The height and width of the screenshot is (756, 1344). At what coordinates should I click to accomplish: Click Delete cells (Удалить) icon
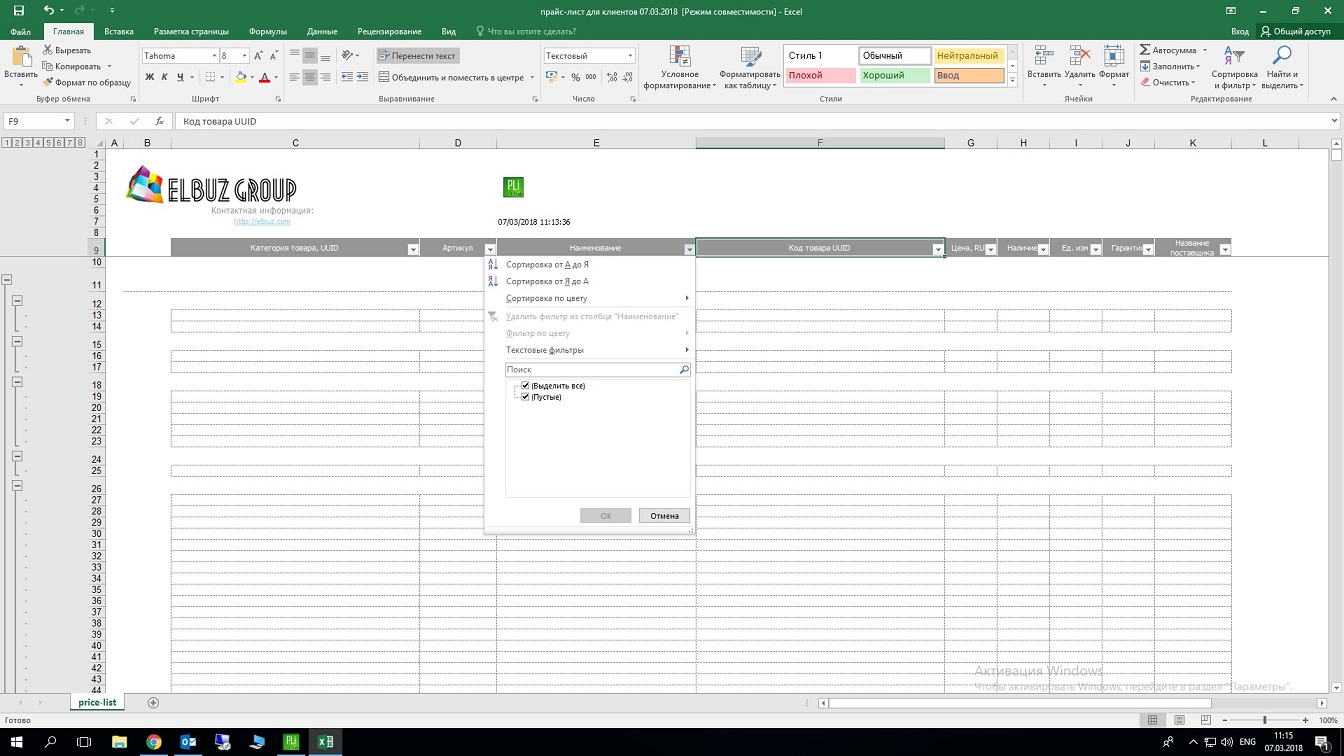tap(1080, 65)
